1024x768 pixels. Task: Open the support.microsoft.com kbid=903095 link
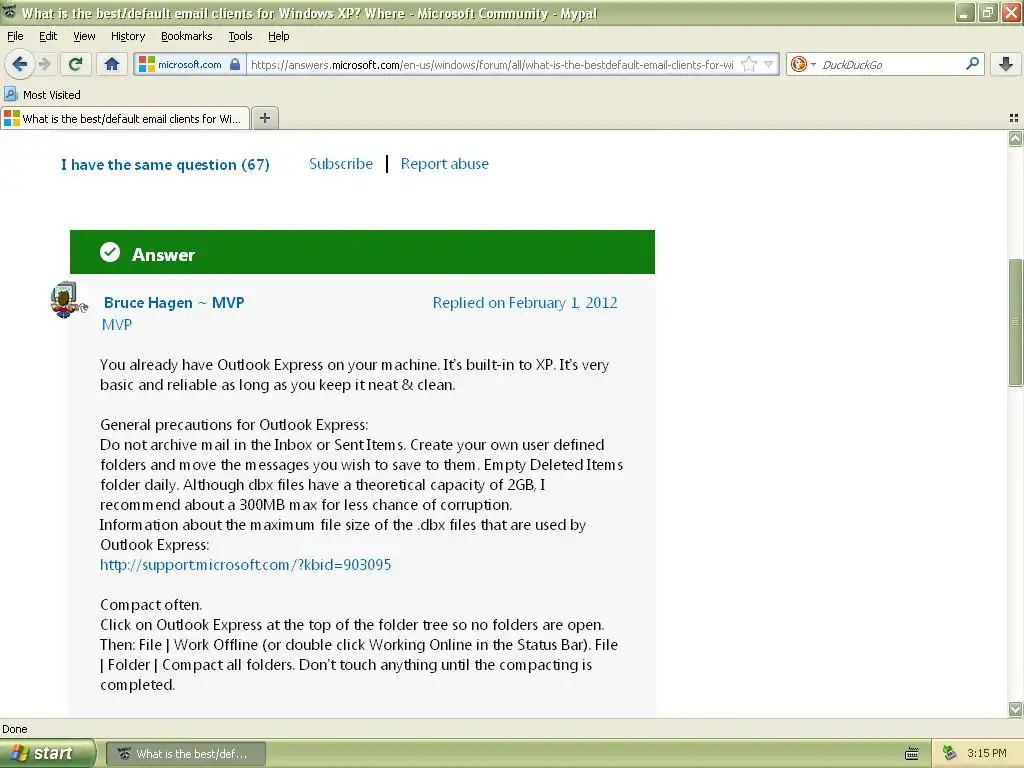[x=246, y=565]
